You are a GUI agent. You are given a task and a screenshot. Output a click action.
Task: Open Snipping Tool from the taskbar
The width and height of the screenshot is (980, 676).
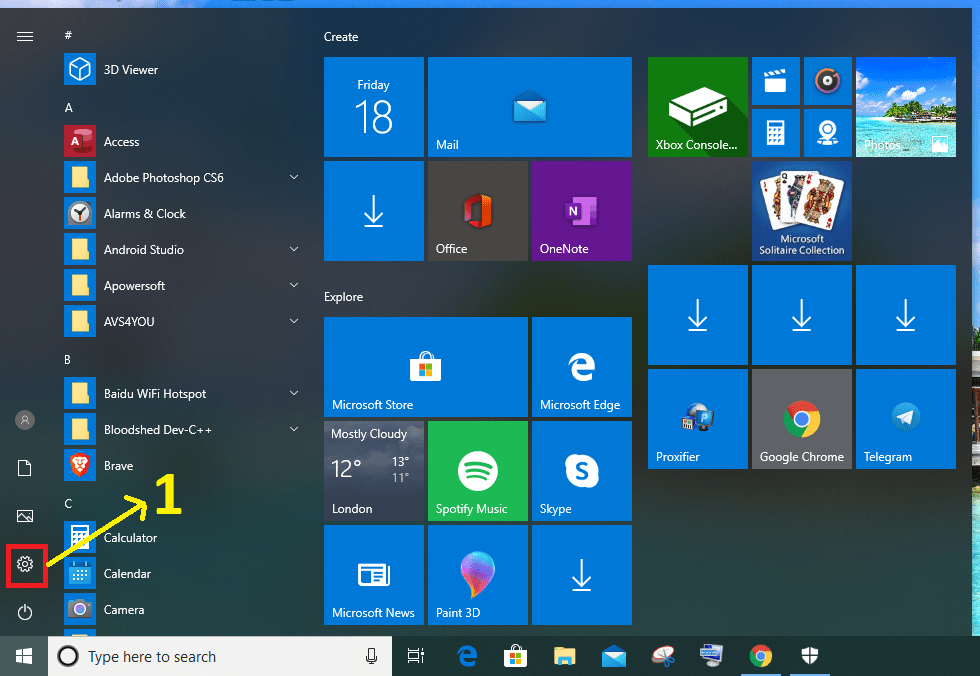pos(663,656)
